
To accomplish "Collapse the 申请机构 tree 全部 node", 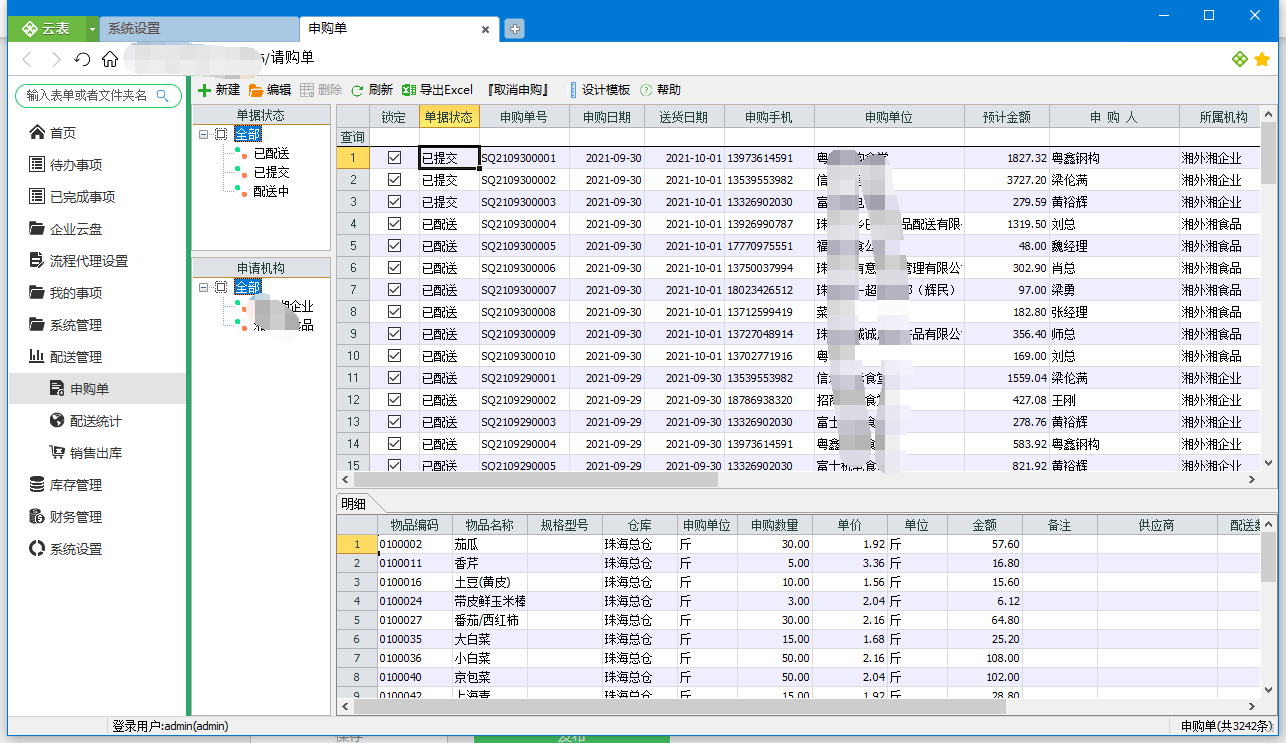I will (x=204, y=287).
